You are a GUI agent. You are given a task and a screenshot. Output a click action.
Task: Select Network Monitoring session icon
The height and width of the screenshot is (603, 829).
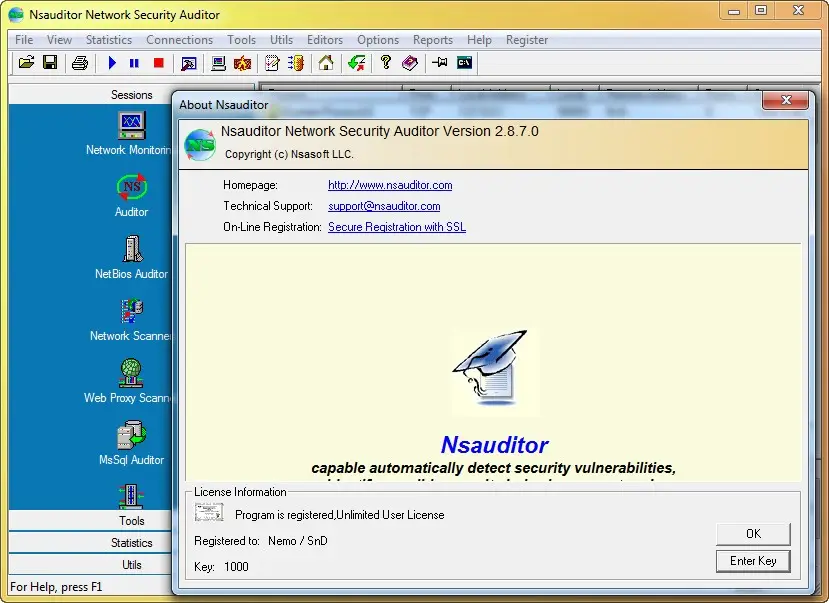click(x=131, y=126)
